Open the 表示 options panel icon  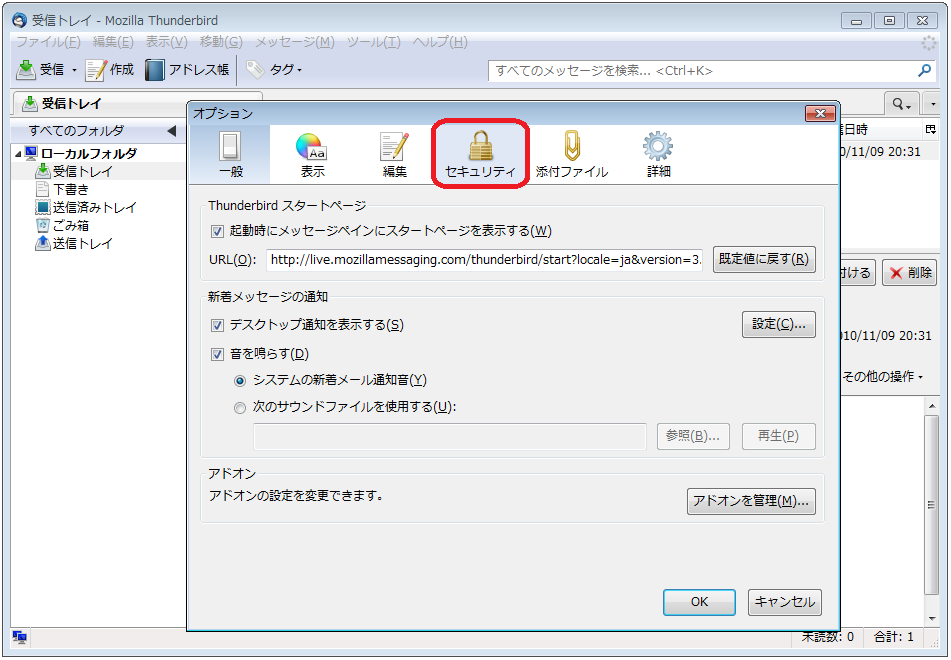point(312,155)
